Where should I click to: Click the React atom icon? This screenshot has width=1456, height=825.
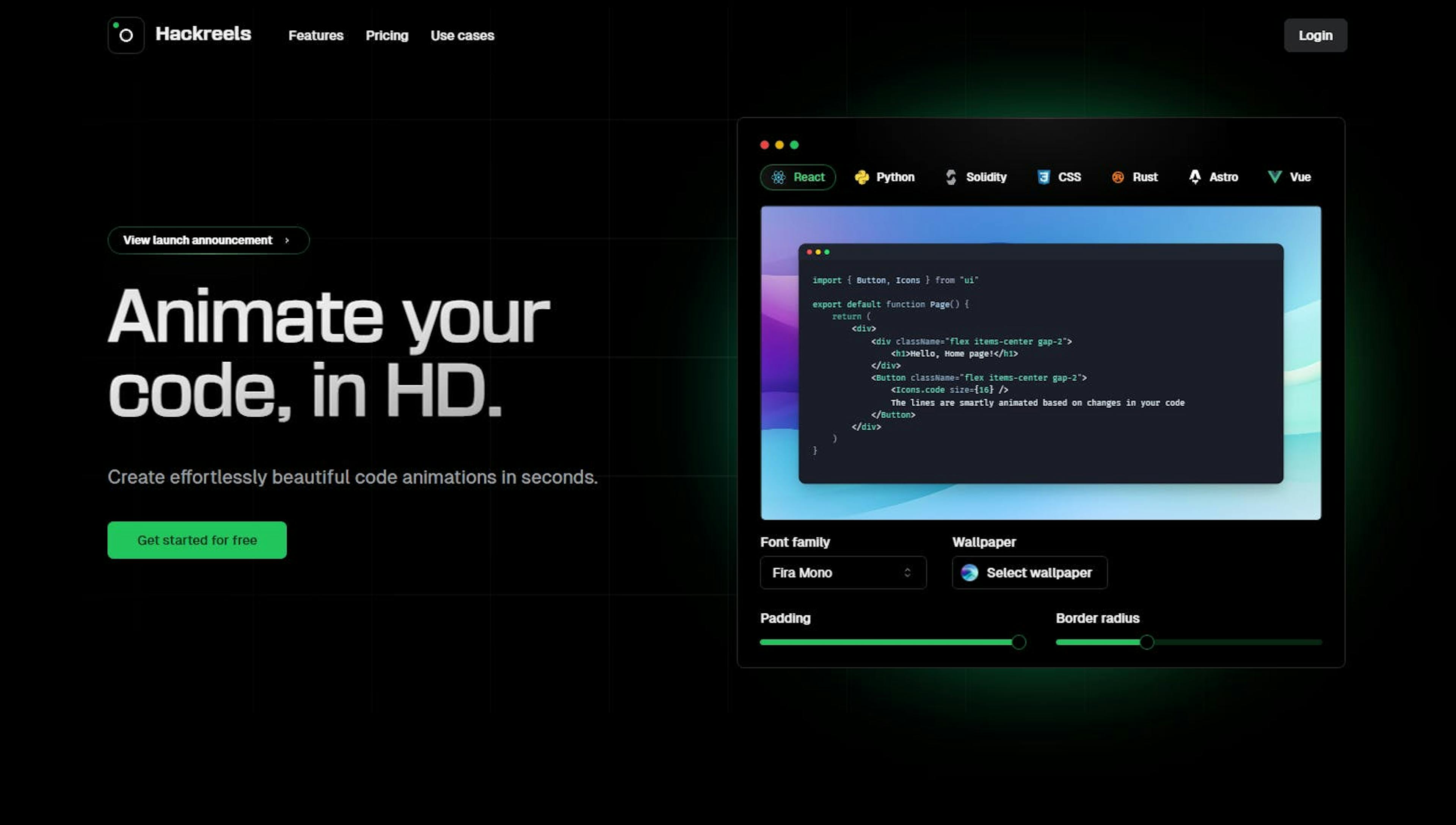pyautogui.click(x=778, y=177)
